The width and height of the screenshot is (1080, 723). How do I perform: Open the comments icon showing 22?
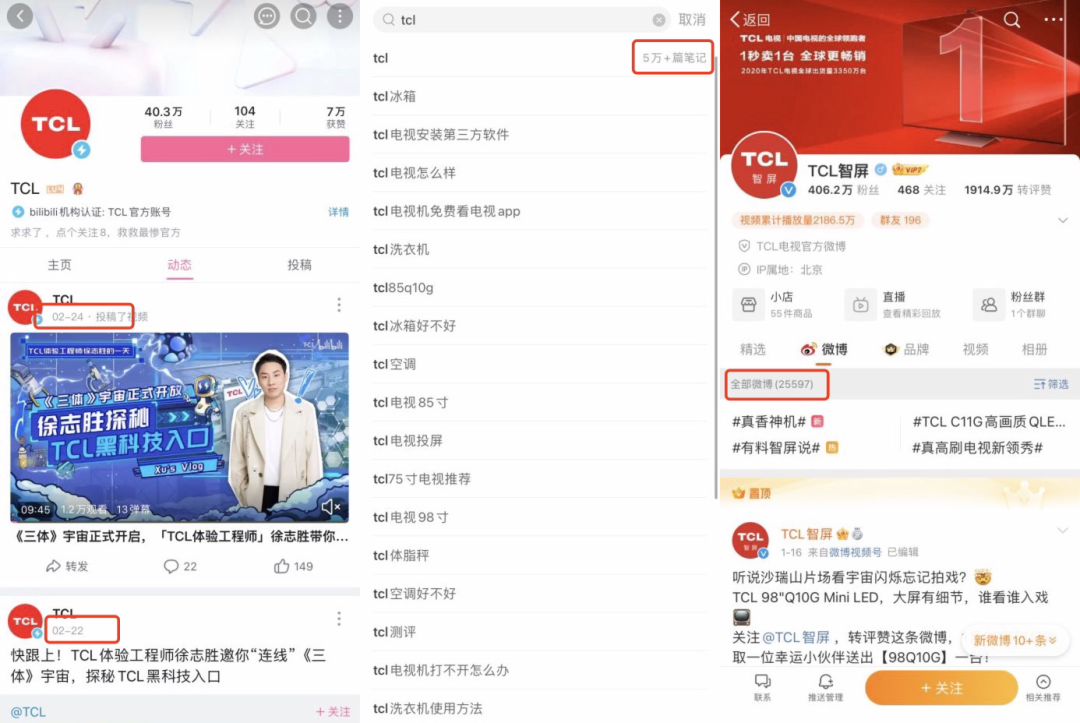180,566
